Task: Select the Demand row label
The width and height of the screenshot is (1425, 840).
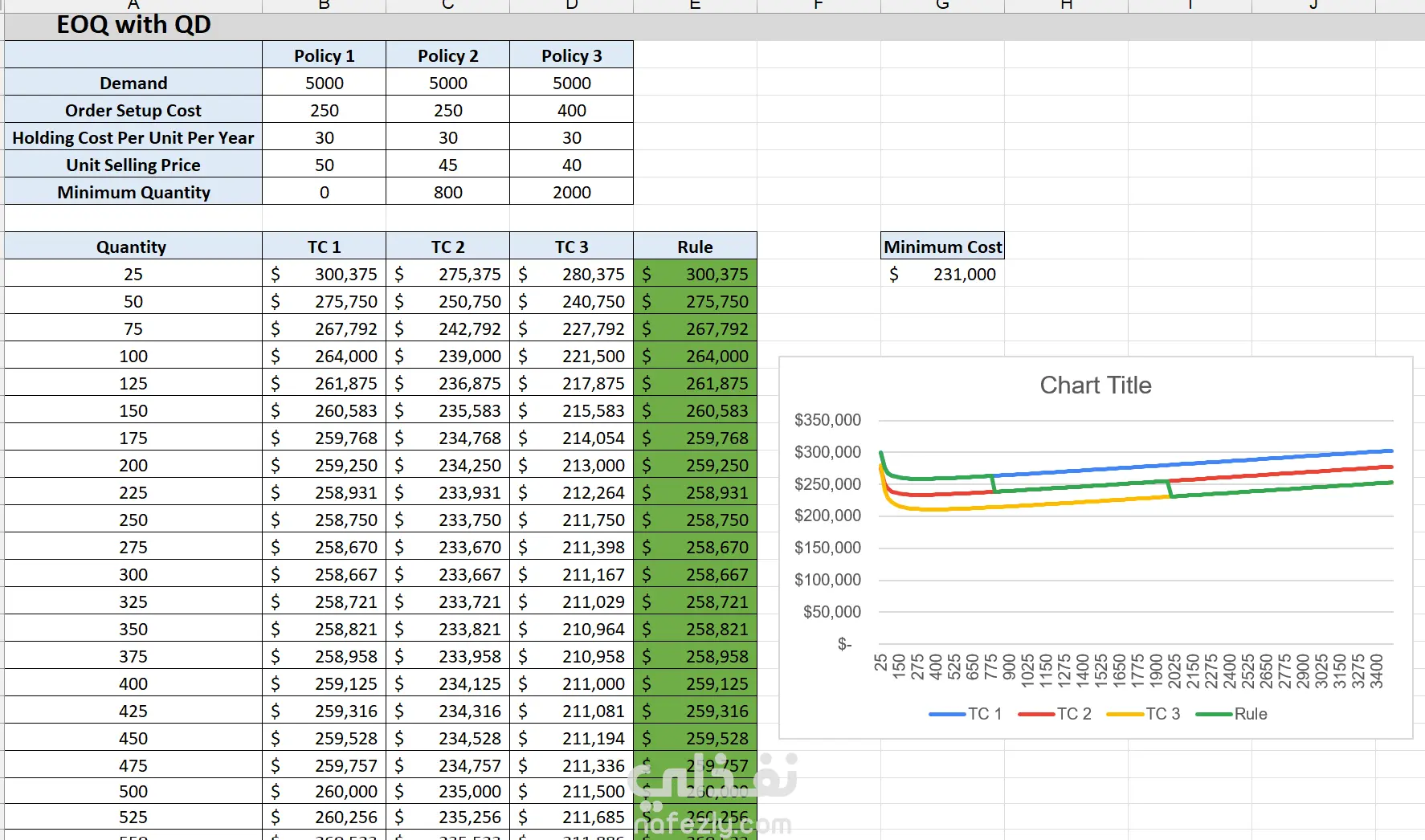Action: 133,83
